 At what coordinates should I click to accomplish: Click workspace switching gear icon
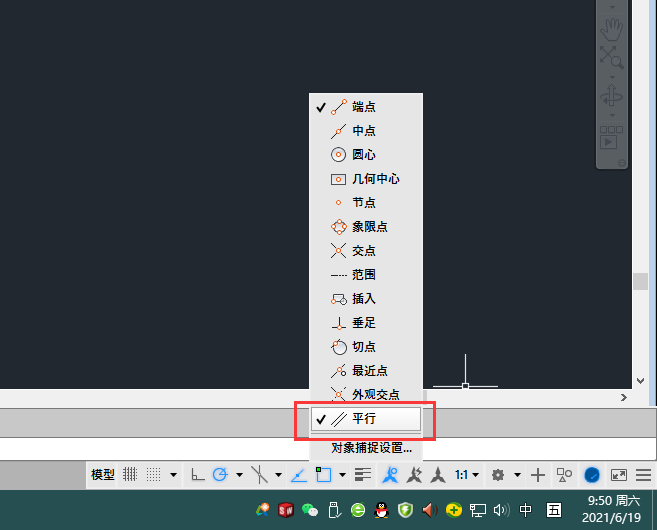pyautogui.click(x=498, y=475)
